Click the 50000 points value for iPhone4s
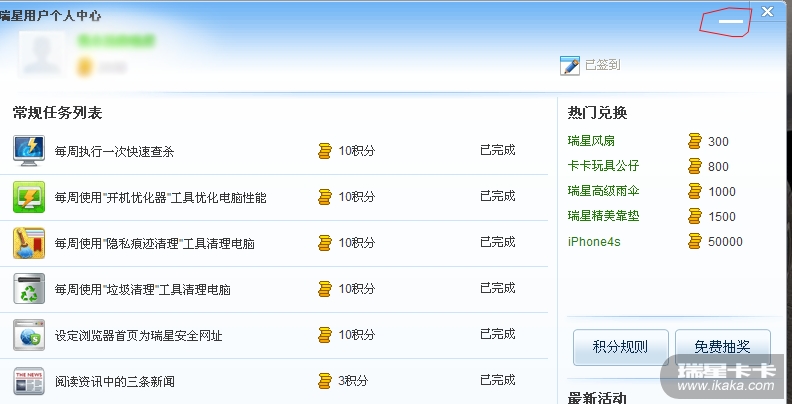Viewport: 792px width, 404px height. tap(725, 242)
